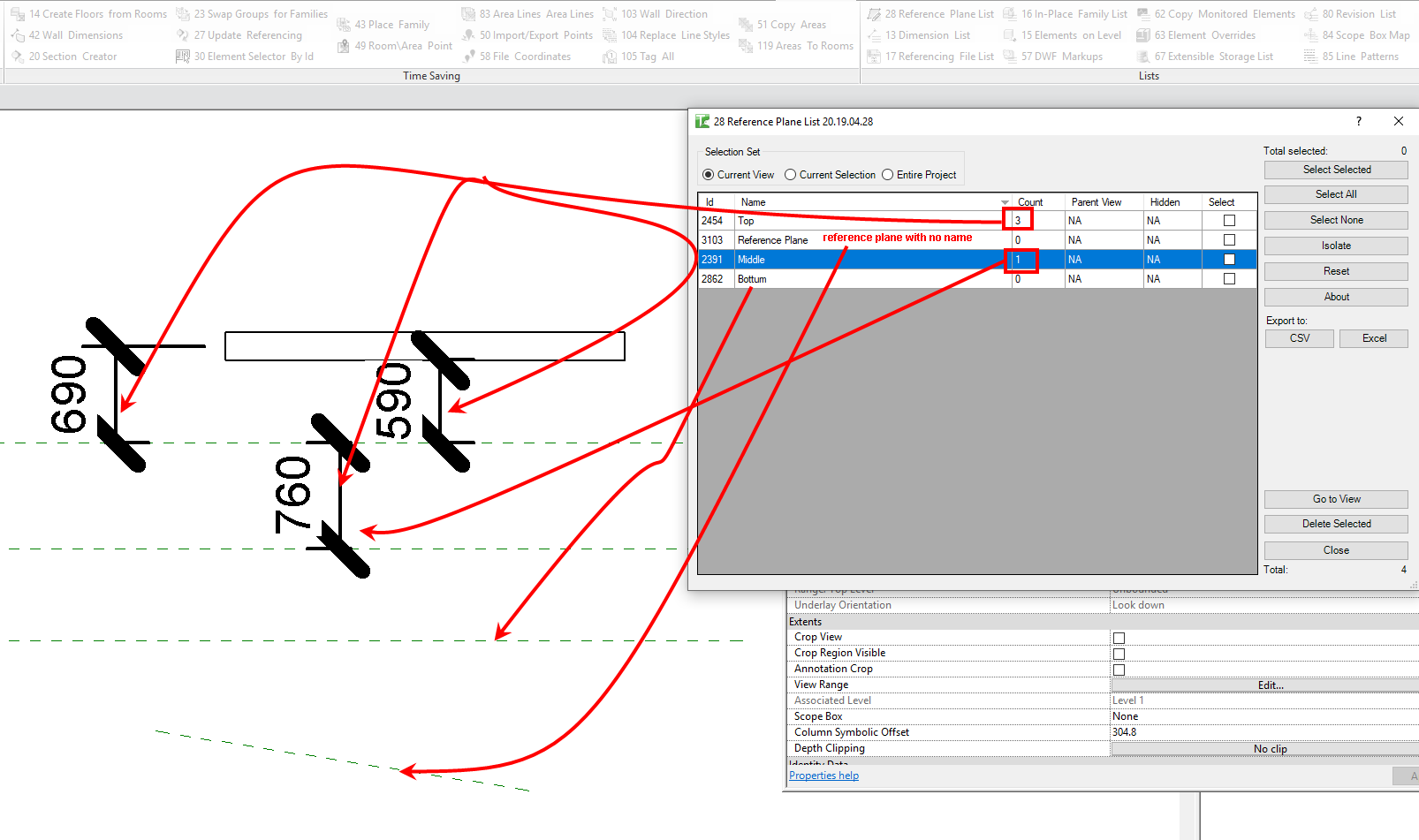Enable the Crop View checkbox
The width and height of the screenshot is (1419, 840).
[x=1119, y=637]
